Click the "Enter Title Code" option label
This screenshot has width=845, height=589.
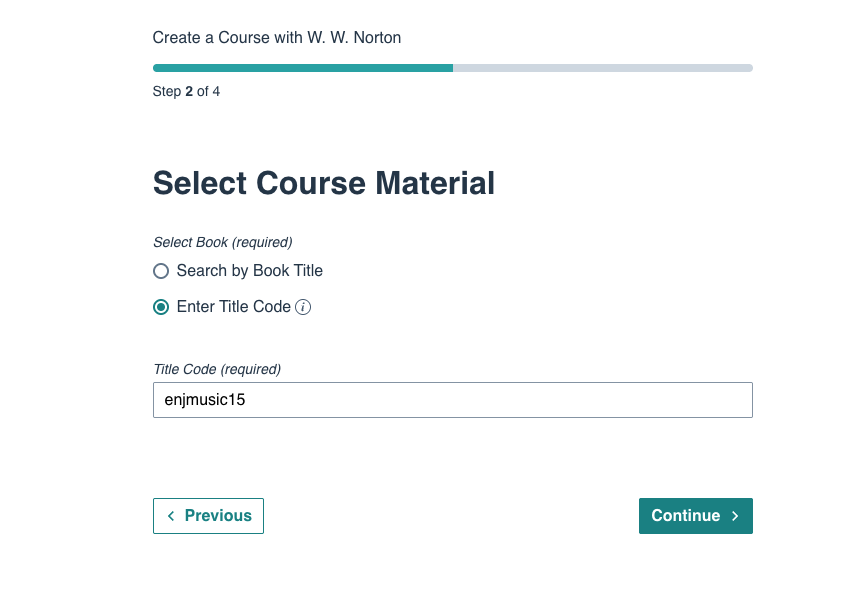tap(233, 307)
